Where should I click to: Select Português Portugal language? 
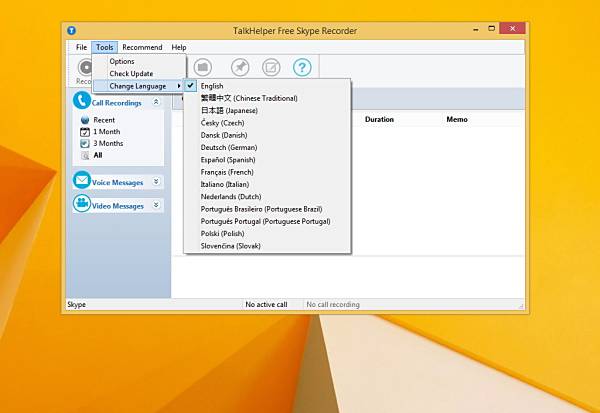click(267, 221)
